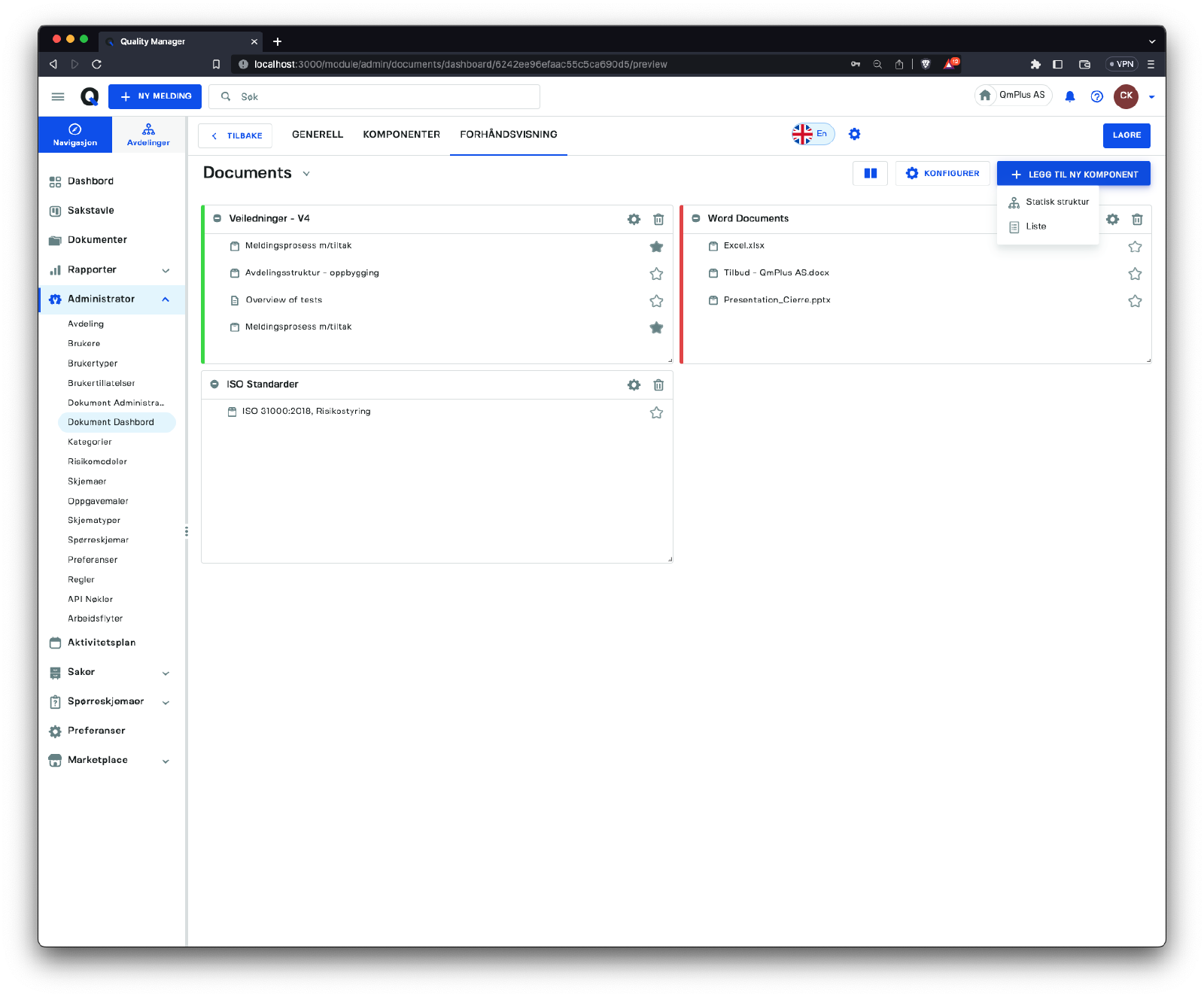This screenshot has height=997, width=1204.
Task: Open the hamburger menu in the header
Action: (58, 96)
